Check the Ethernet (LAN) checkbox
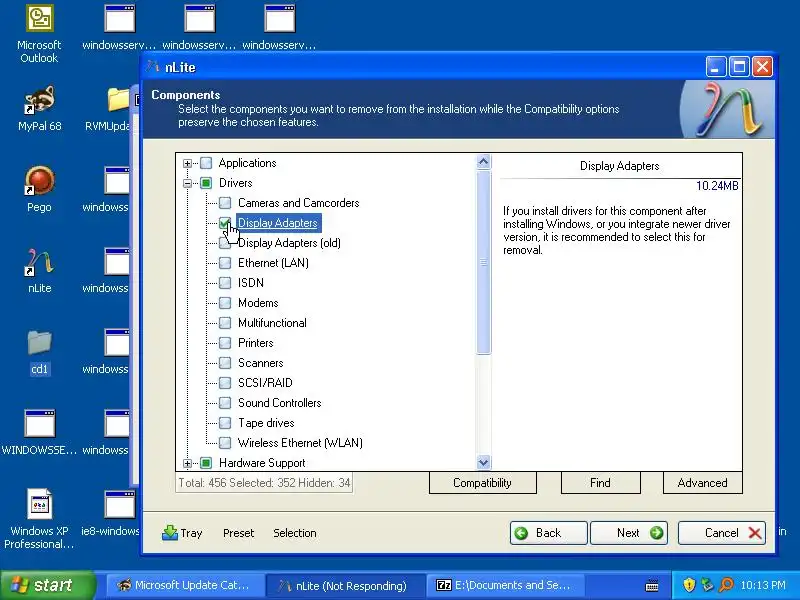The image size is (800, 600). coord(225,263)
